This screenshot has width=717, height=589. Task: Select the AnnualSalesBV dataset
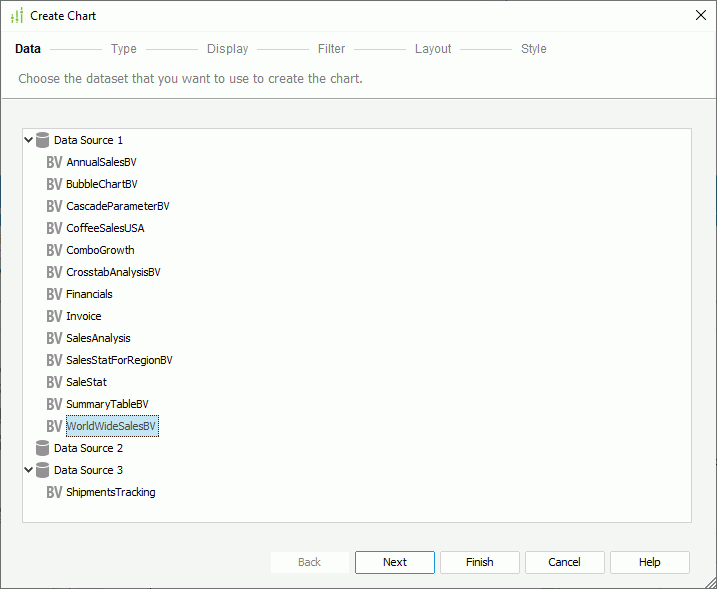point(102,162)
